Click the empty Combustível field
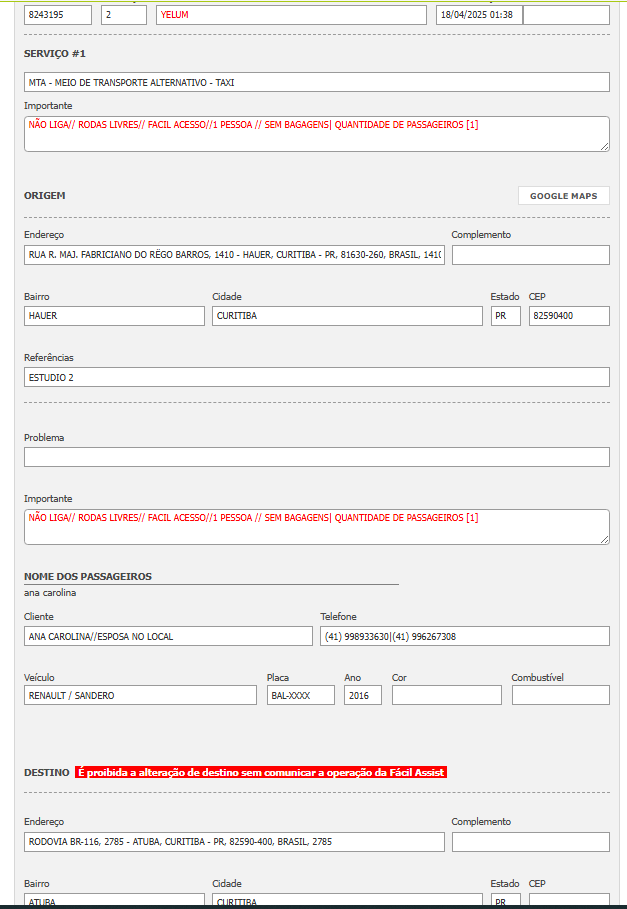 [560, 695]
